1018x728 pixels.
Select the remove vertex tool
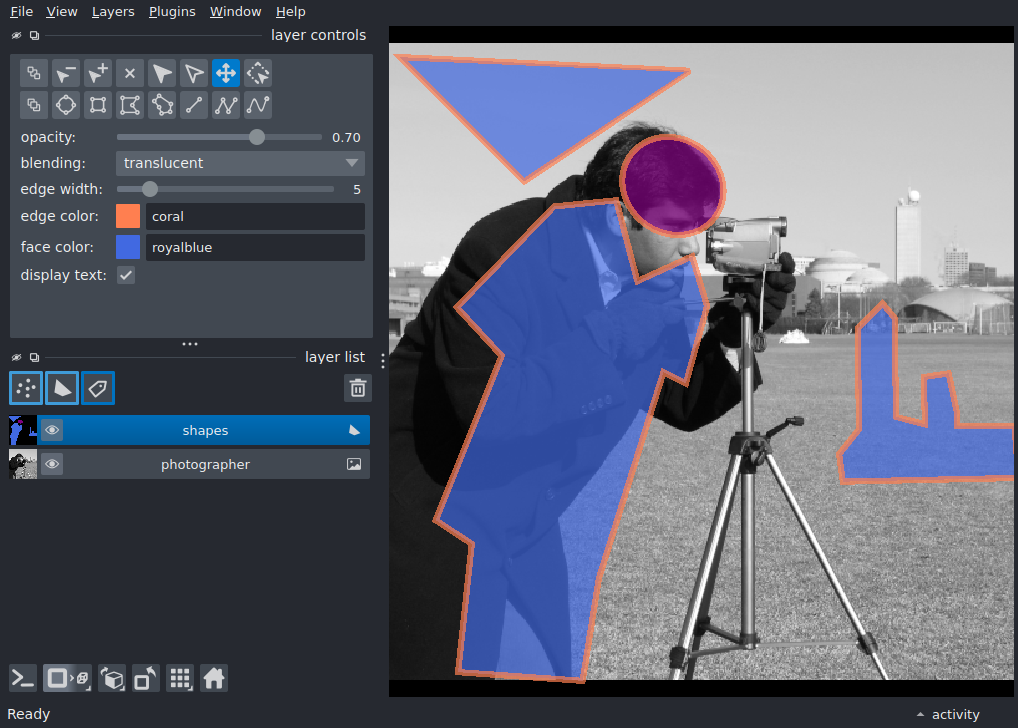66,73
